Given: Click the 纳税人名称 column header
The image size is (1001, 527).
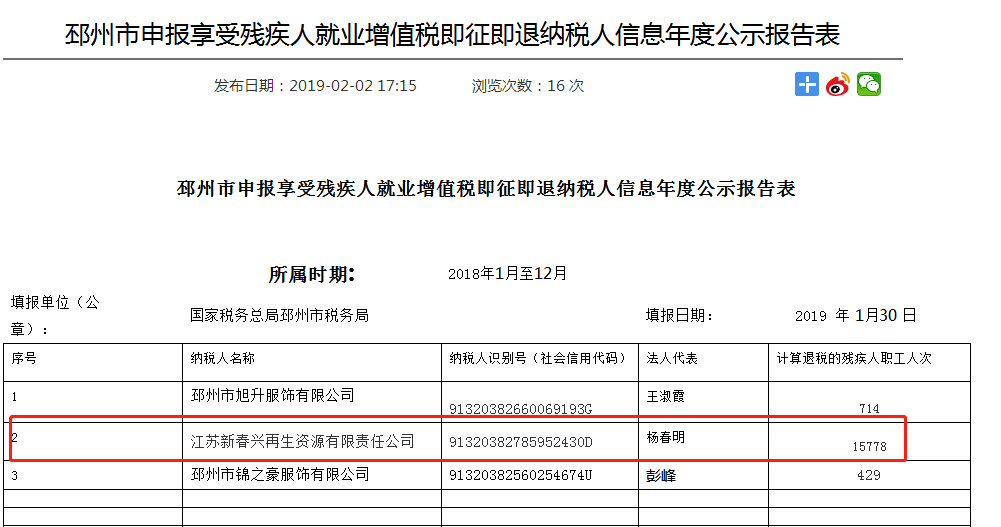Looking at the screenshot, I should click(222, 359).
